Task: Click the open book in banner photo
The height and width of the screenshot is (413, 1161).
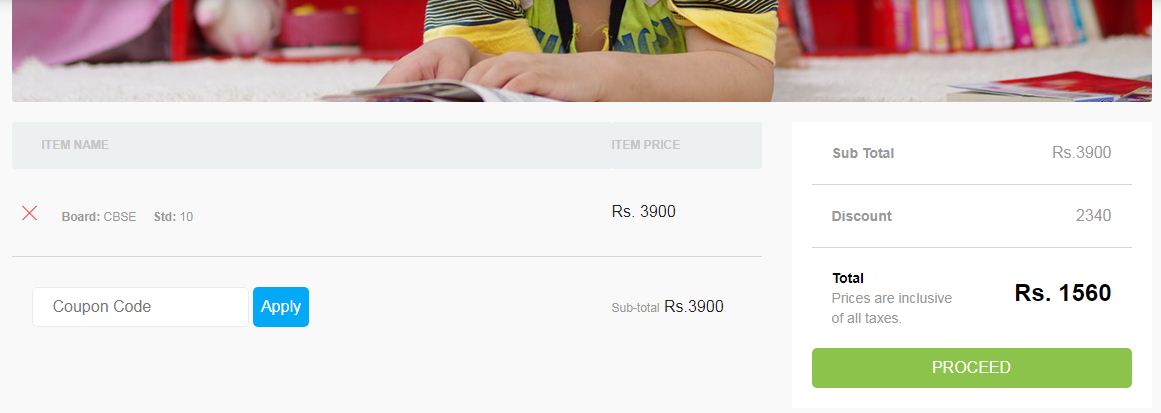Action: [x=437, y=91]
